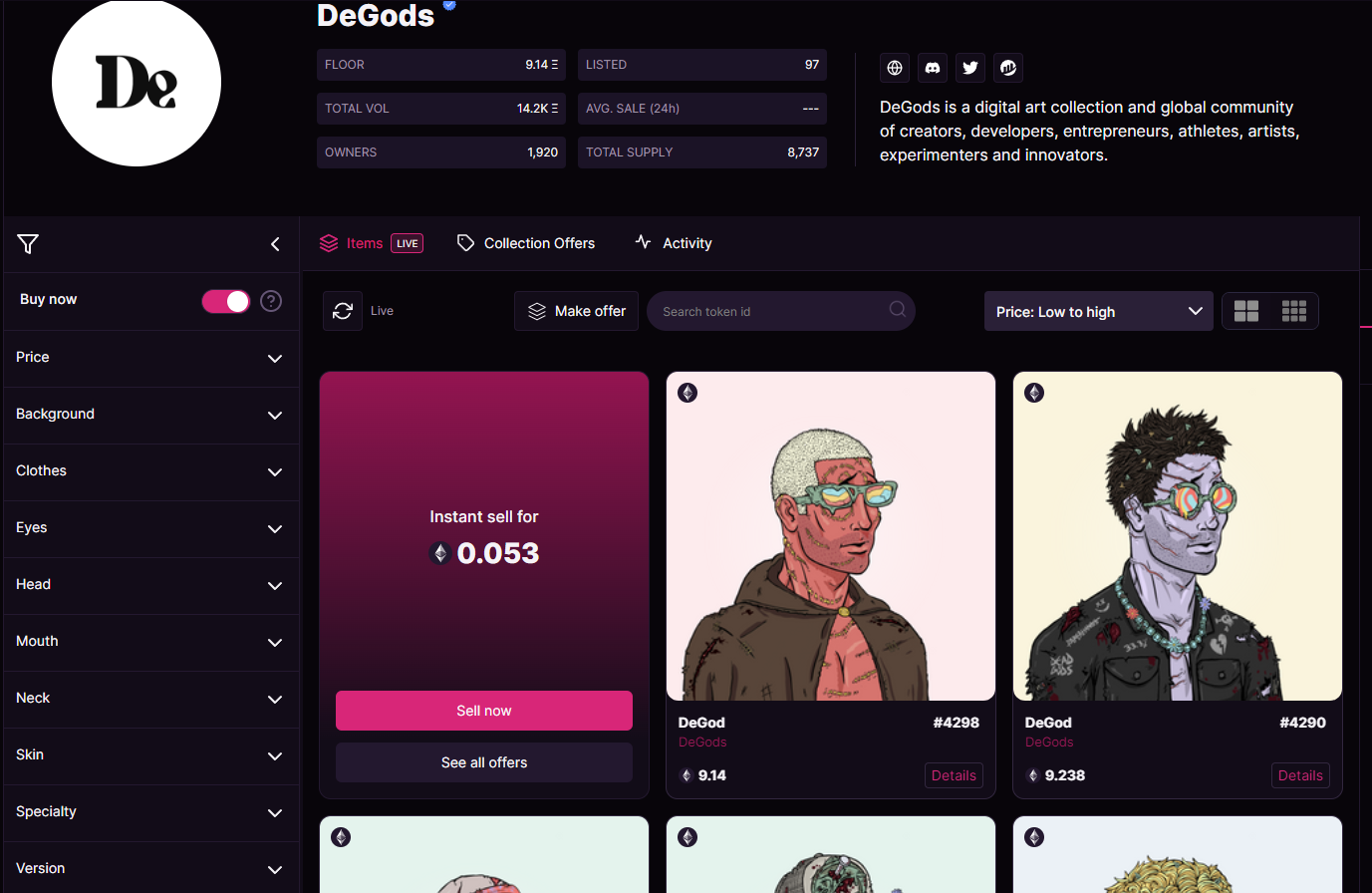Click the refresh live listings icon
Viewport: 1372px width, 893px height.
[343, 311]
